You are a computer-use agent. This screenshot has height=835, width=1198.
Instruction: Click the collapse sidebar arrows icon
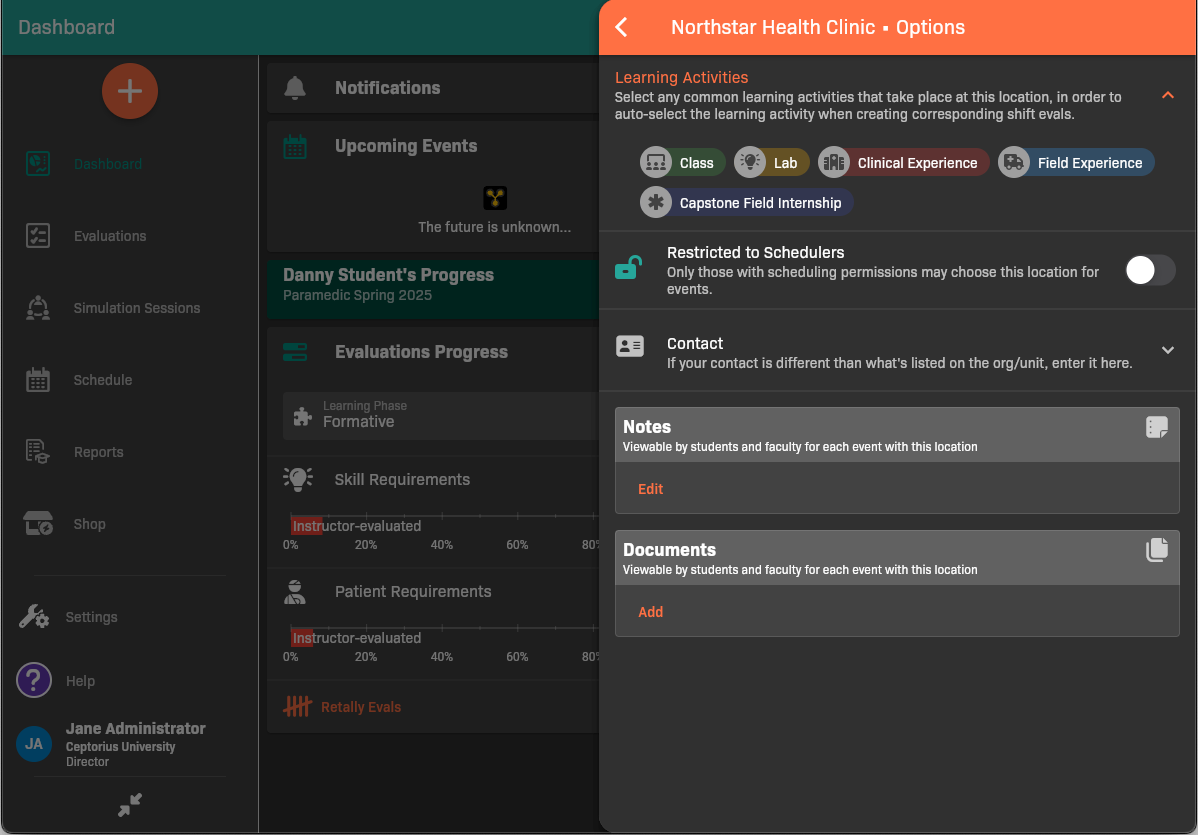130,805
